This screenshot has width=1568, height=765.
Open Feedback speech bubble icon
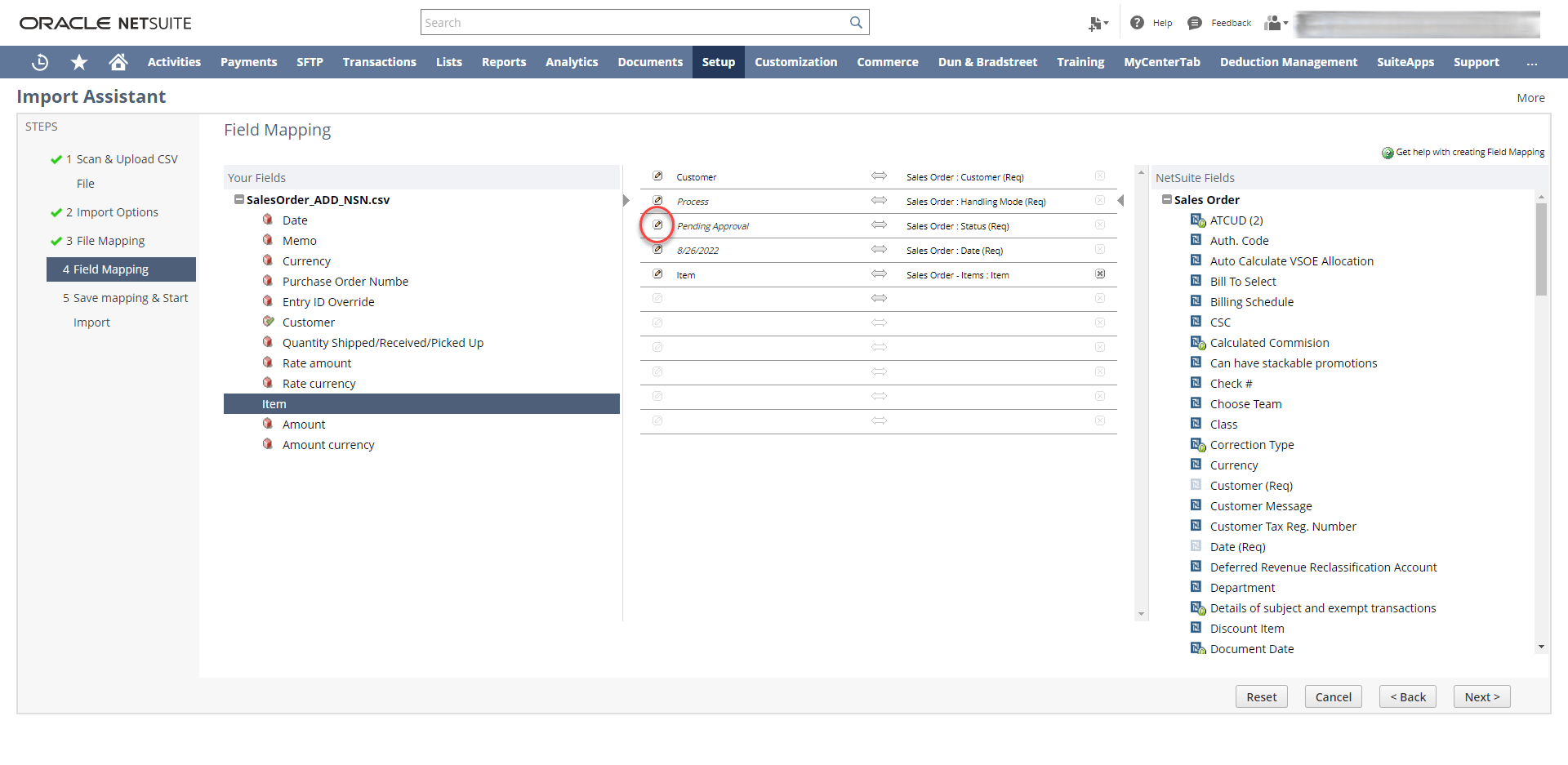point(1195,23)
